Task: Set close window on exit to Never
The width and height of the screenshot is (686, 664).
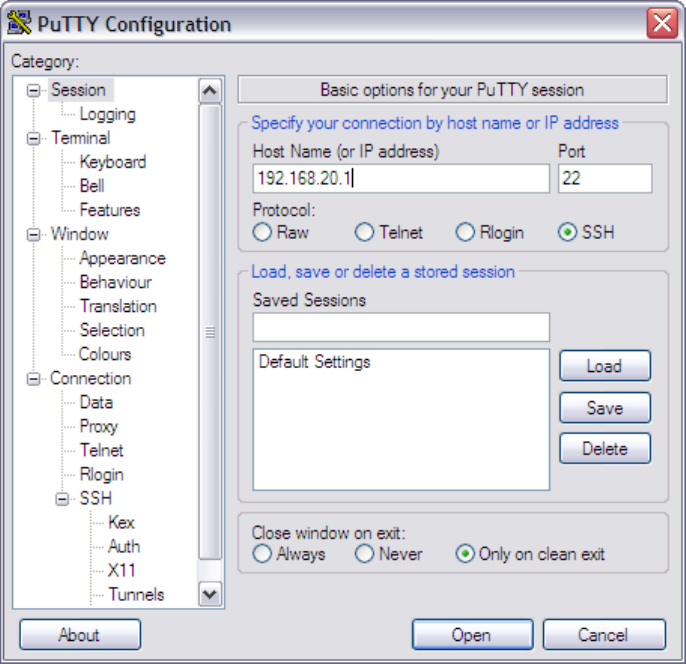Action: [364, 554]
